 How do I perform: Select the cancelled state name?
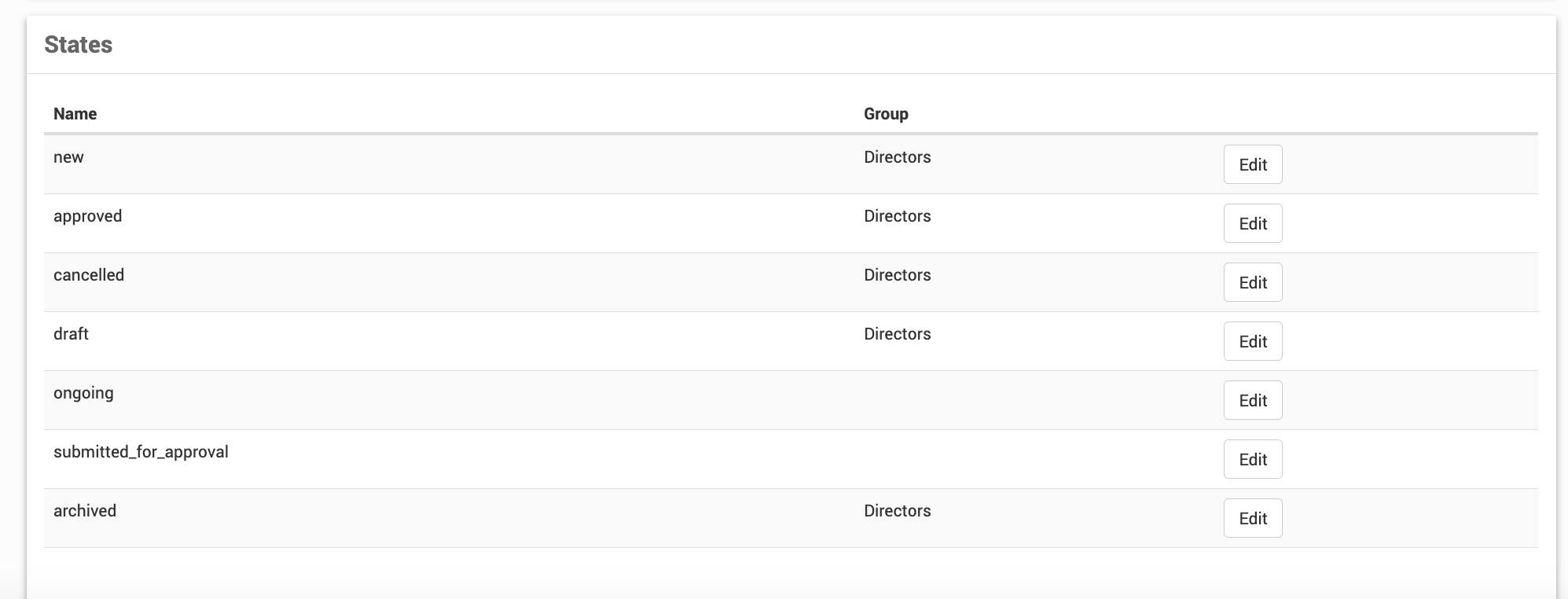pyautogui.click(x=89, y=275)
